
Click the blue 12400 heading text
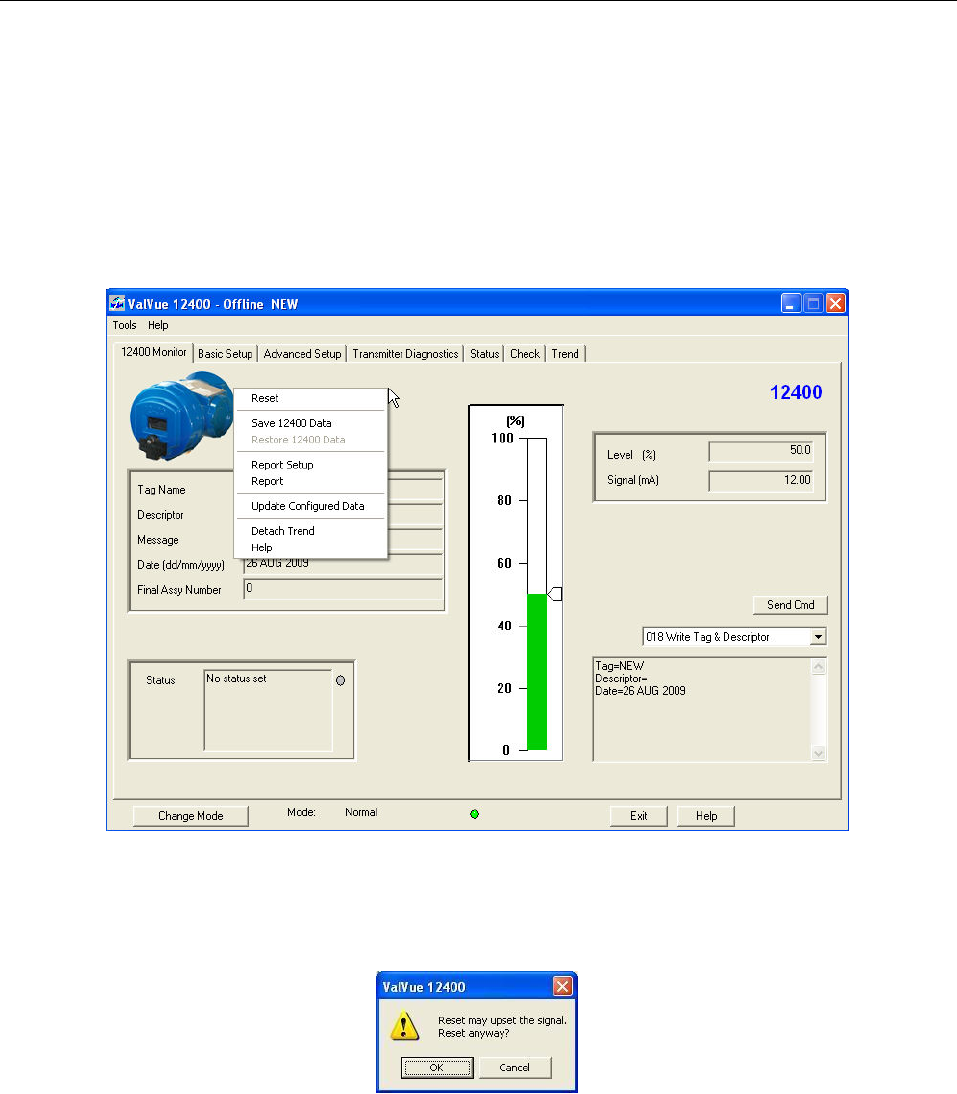tap(796, 392)
